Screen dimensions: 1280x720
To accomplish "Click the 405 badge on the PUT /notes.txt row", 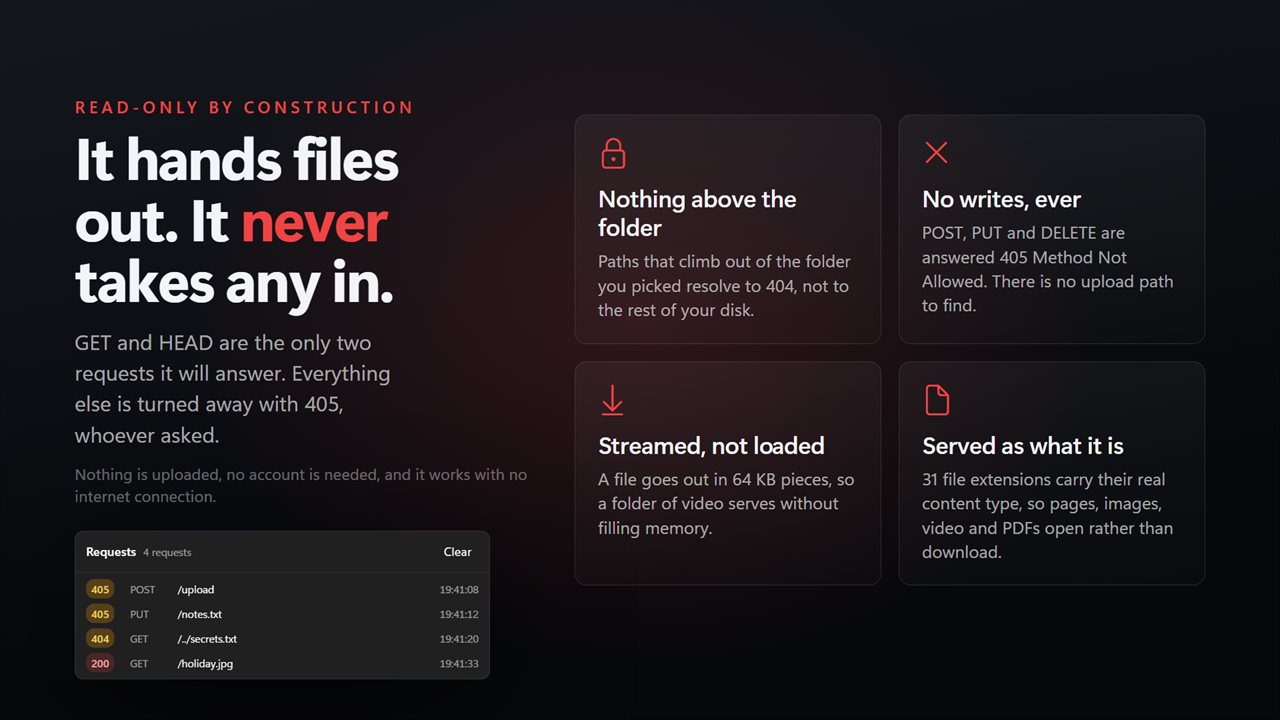I will (x=100, y=614).
